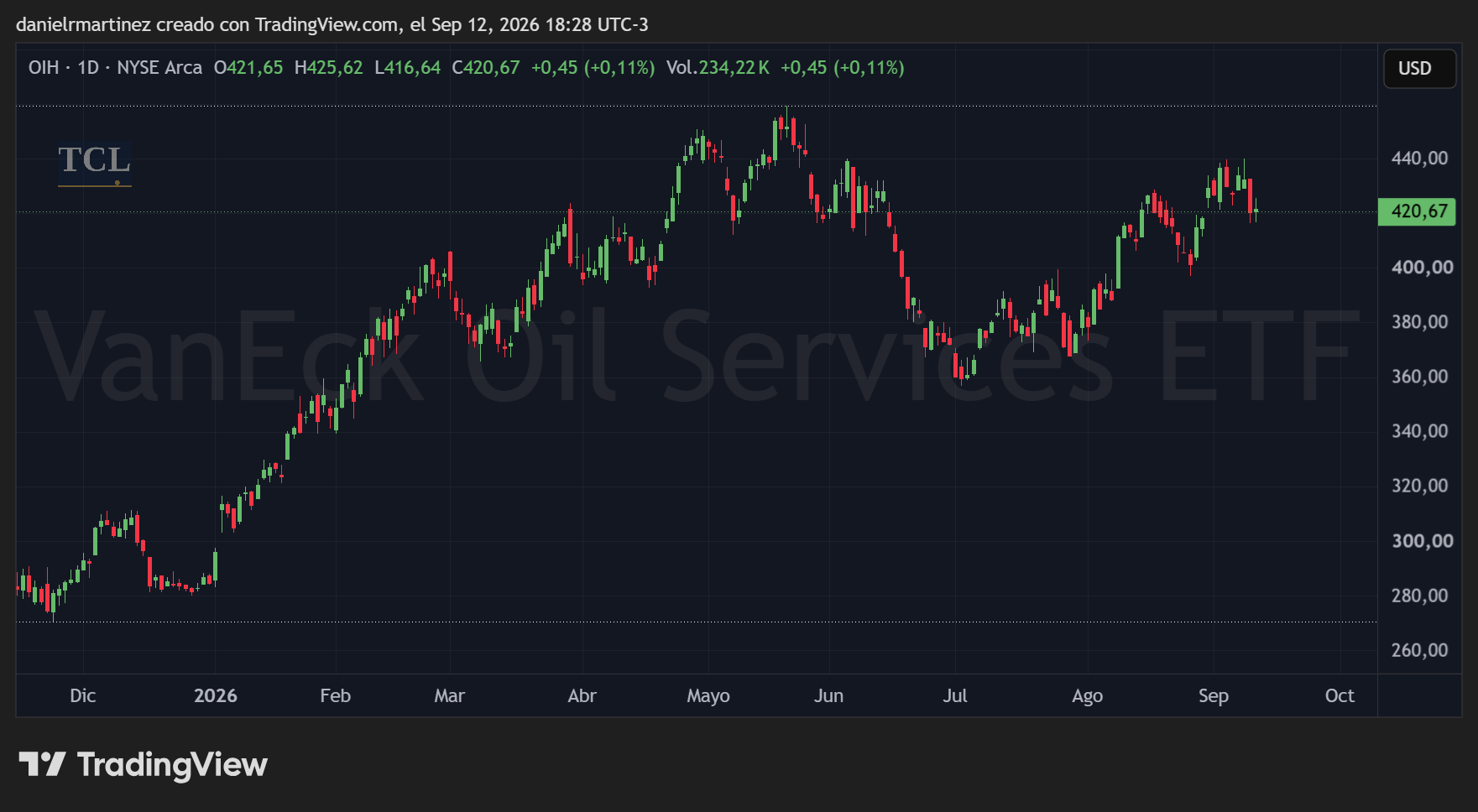This screenshot has height=812, width=1478.
Task: Click the 2026 year label on the time axis
Action: pos(216,695)
